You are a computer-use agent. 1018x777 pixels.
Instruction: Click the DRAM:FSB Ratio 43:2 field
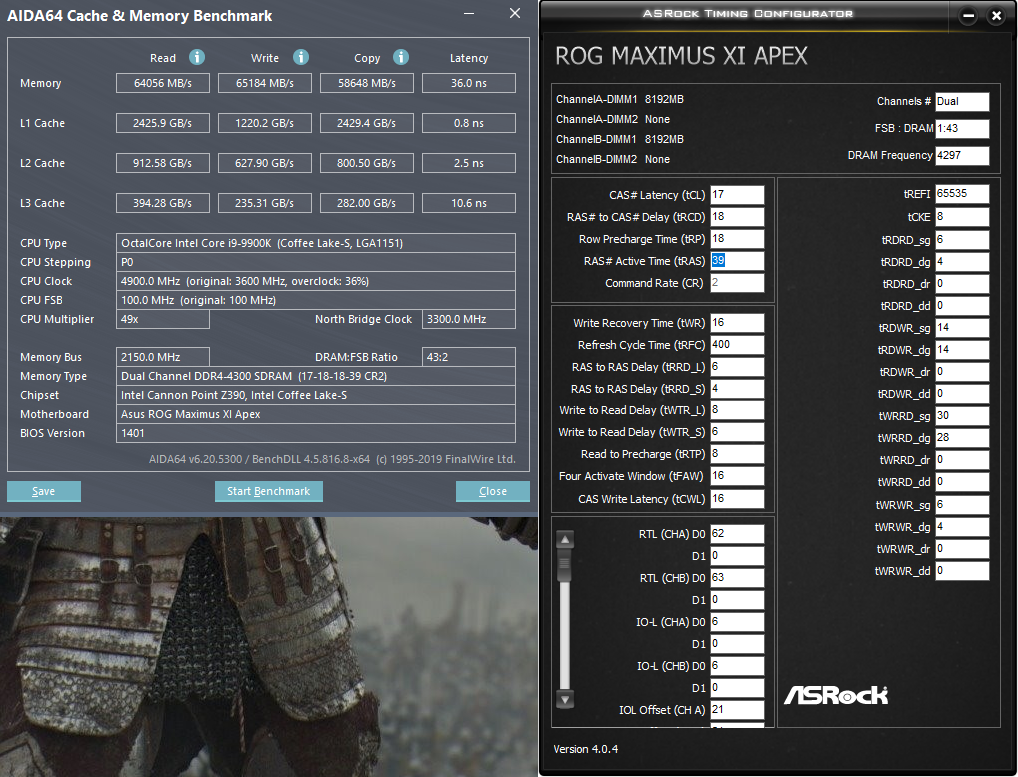click(469, 357)
